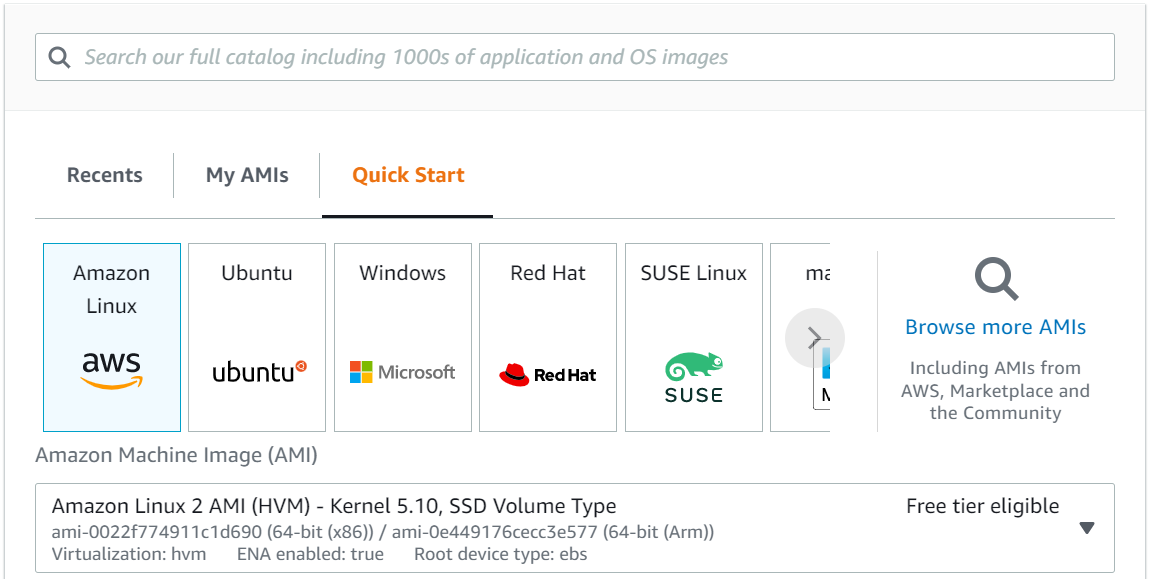
Task: Click the Red Hat fedora icon
Action: (547, 373)
